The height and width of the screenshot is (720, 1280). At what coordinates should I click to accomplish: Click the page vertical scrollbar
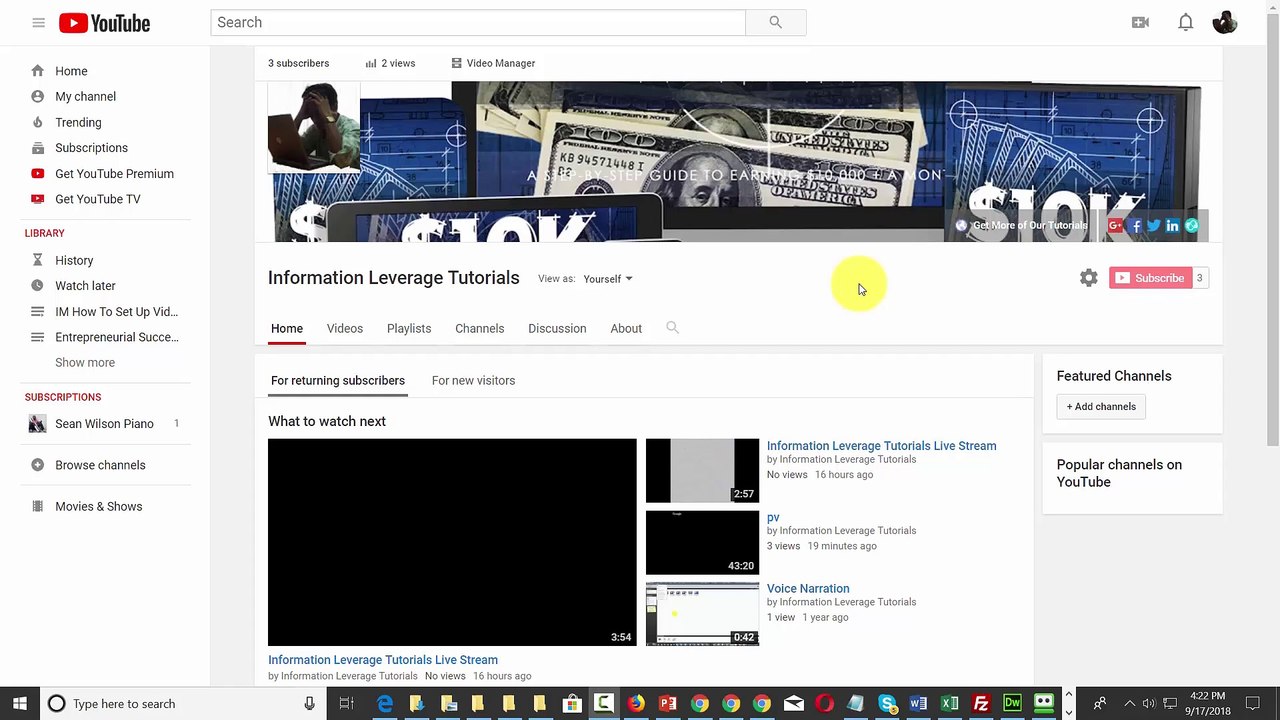tap(1272, 230)
